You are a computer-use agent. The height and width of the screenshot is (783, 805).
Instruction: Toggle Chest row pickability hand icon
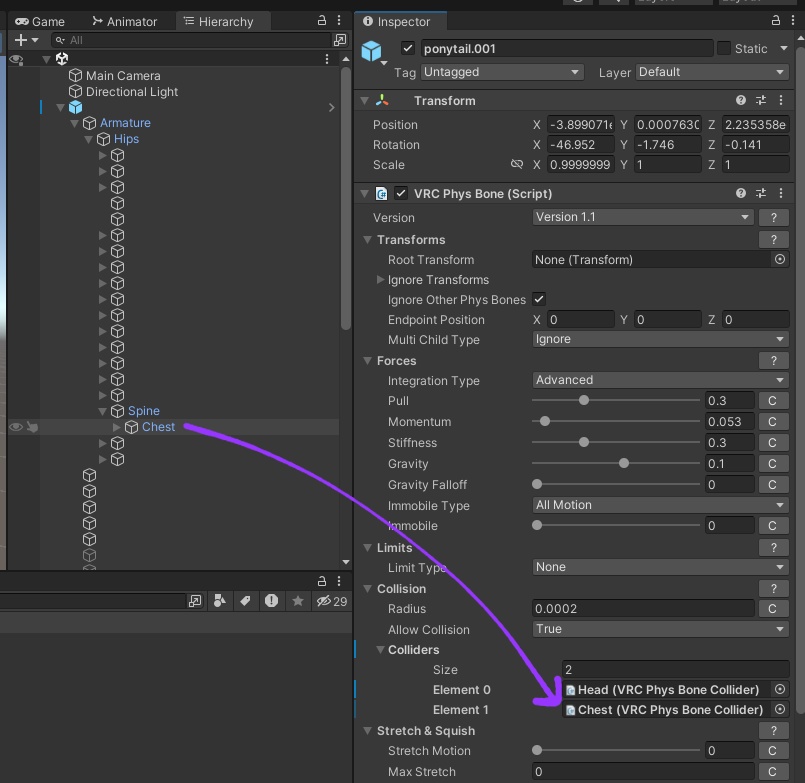tap(32, 427)
